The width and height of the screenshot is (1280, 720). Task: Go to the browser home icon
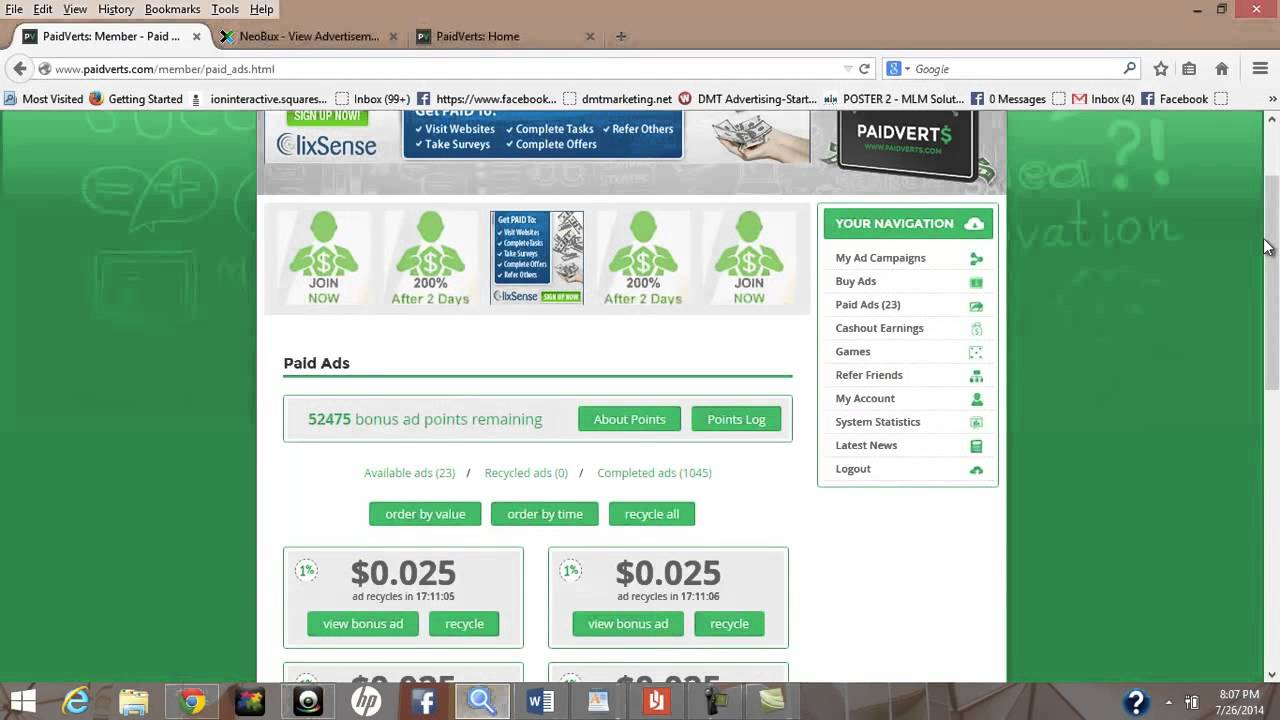pos(1222,69)
